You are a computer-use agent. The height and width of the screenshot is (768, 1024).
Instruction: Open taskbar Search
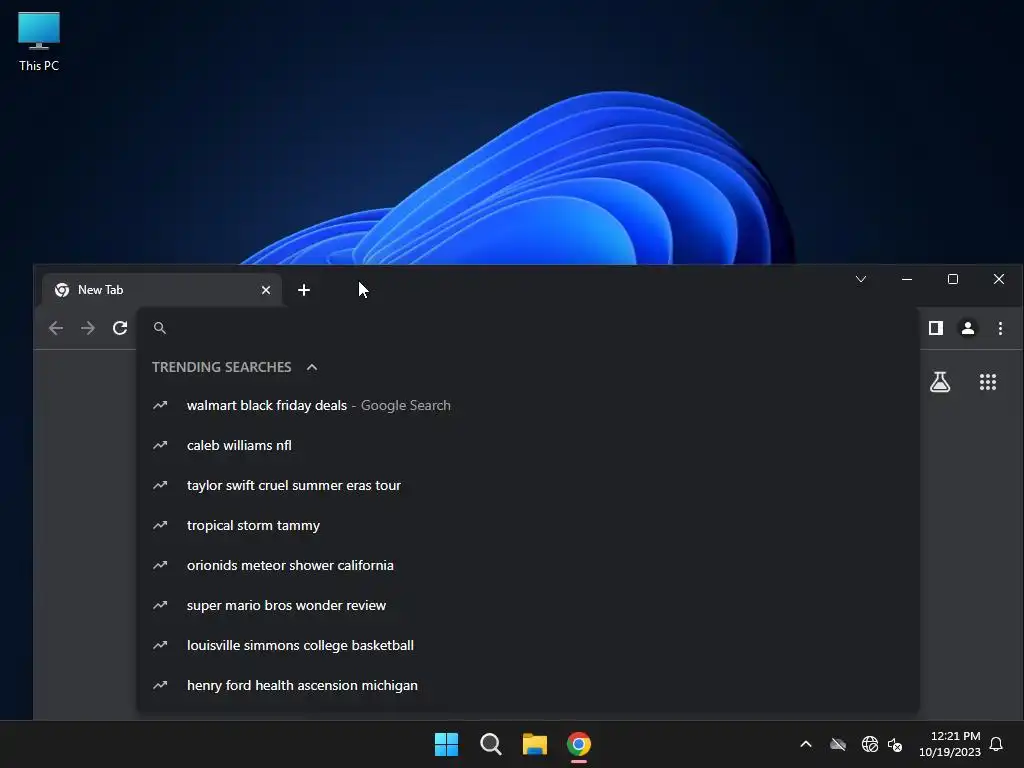point(490,744)
